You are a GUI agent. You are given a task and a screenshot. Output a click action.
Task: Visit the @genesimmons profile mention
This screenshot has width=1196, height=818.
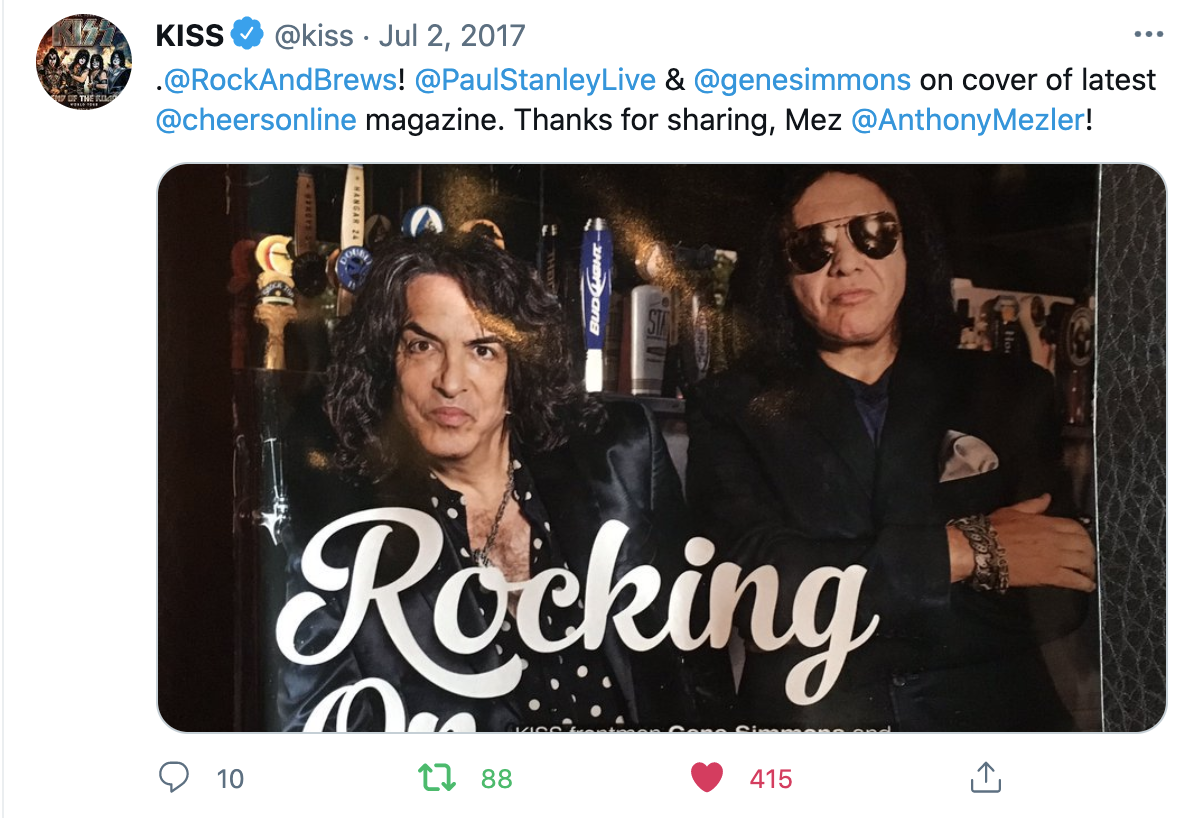pos(802,79)
